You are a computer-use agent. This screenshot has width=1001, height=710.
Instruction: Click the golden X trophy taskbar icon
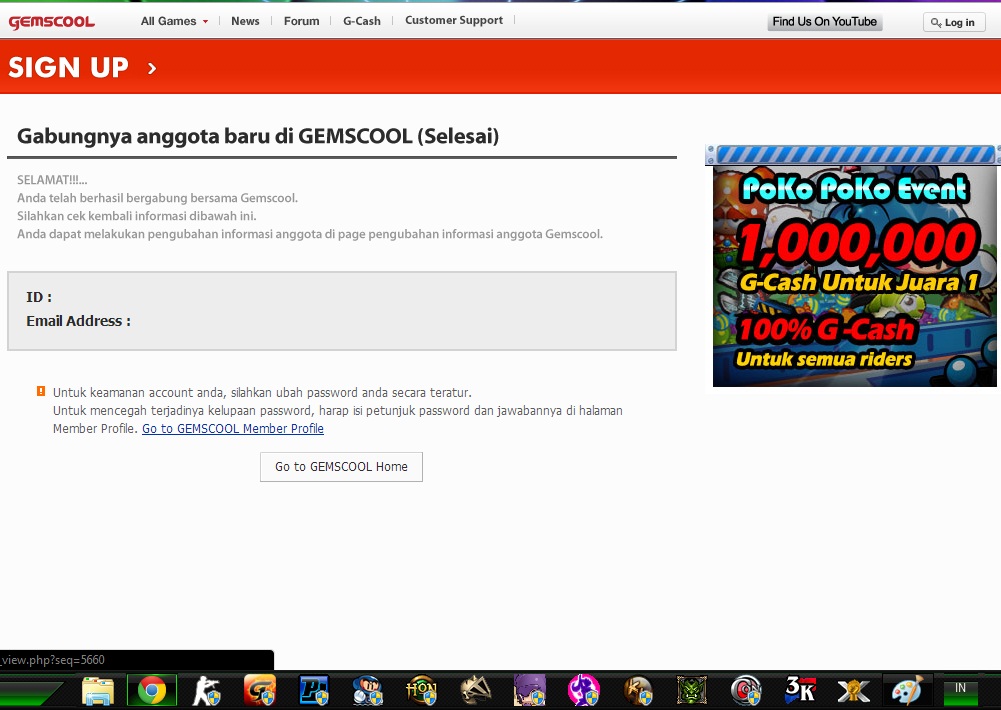[852, 690]
